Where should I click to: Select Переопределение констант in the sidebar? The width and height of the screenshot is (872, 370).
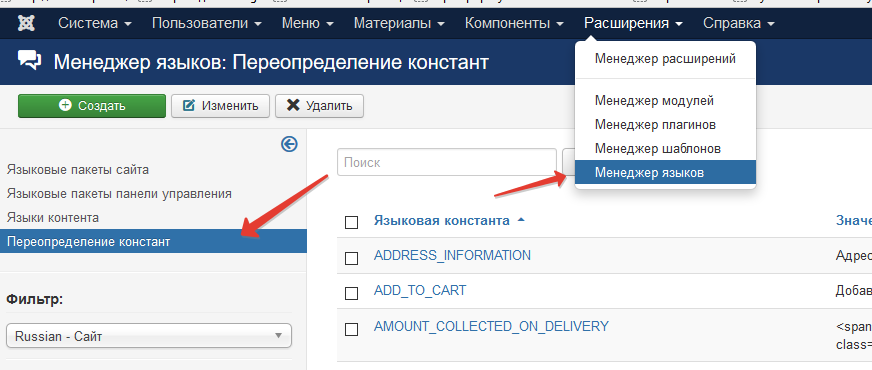pos(153,241)
